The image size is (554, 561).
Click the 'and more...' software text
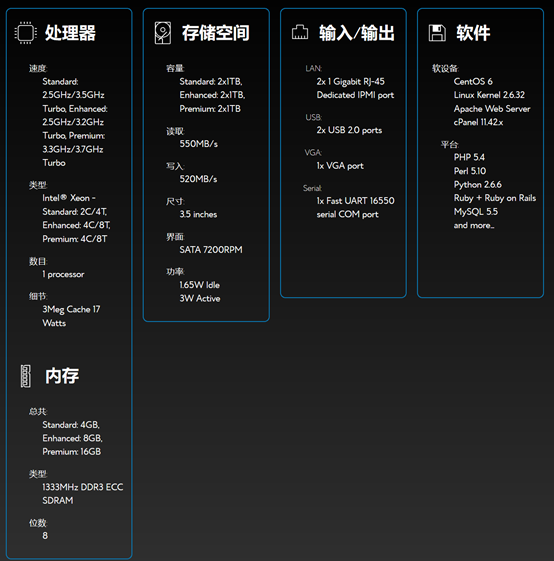click(474, 225)
